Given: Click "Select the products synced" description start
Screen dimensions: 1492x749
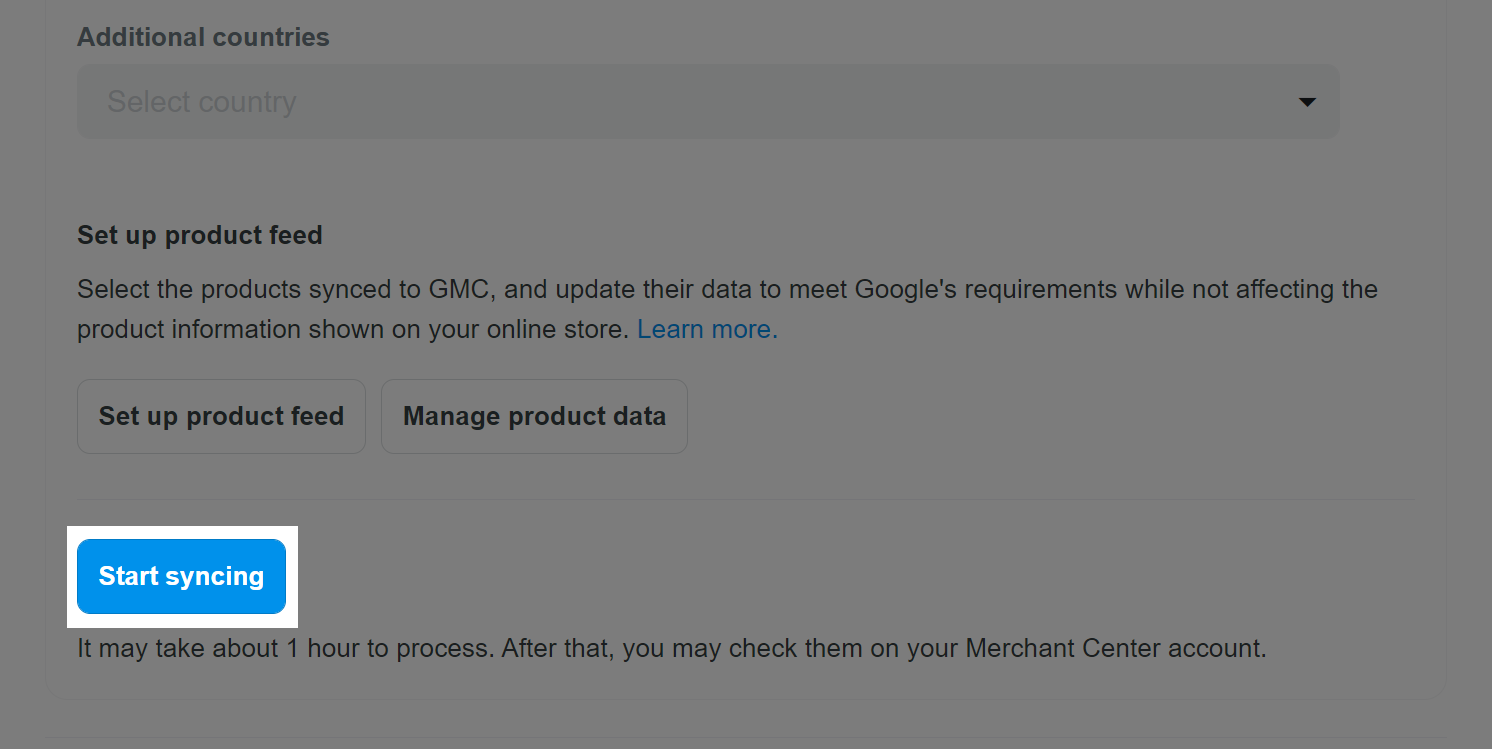Looking at the screenshot, I should coord(200,290).
